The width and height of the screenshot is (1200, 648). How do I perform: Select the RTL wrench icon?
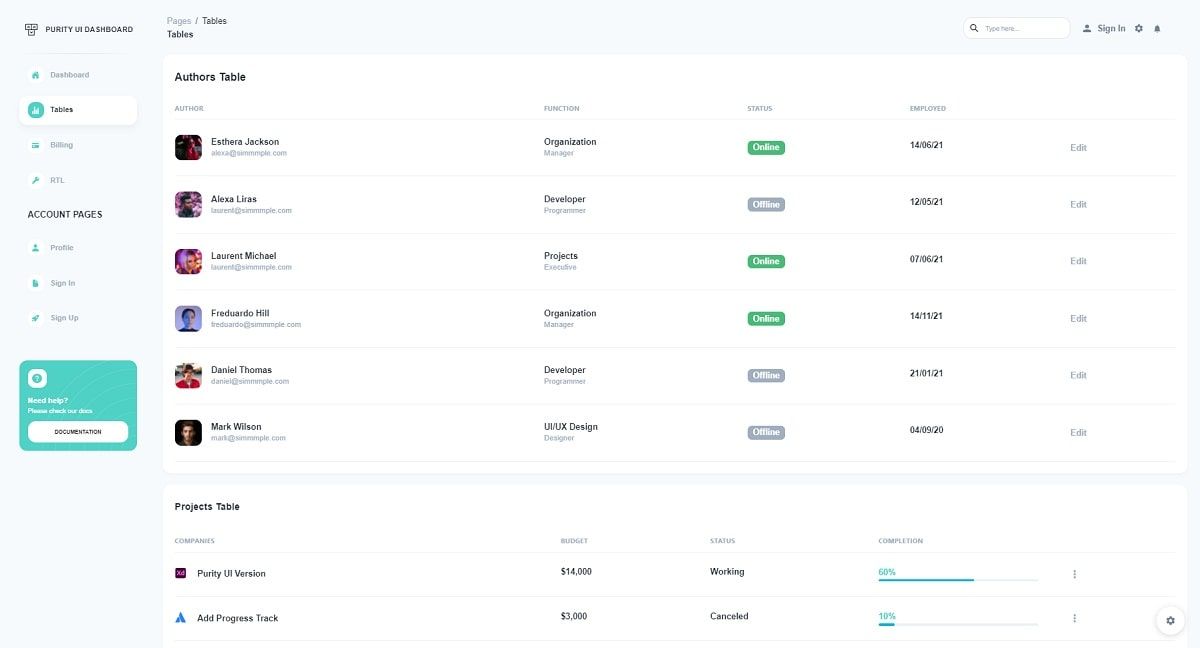(x=37, y=180)
